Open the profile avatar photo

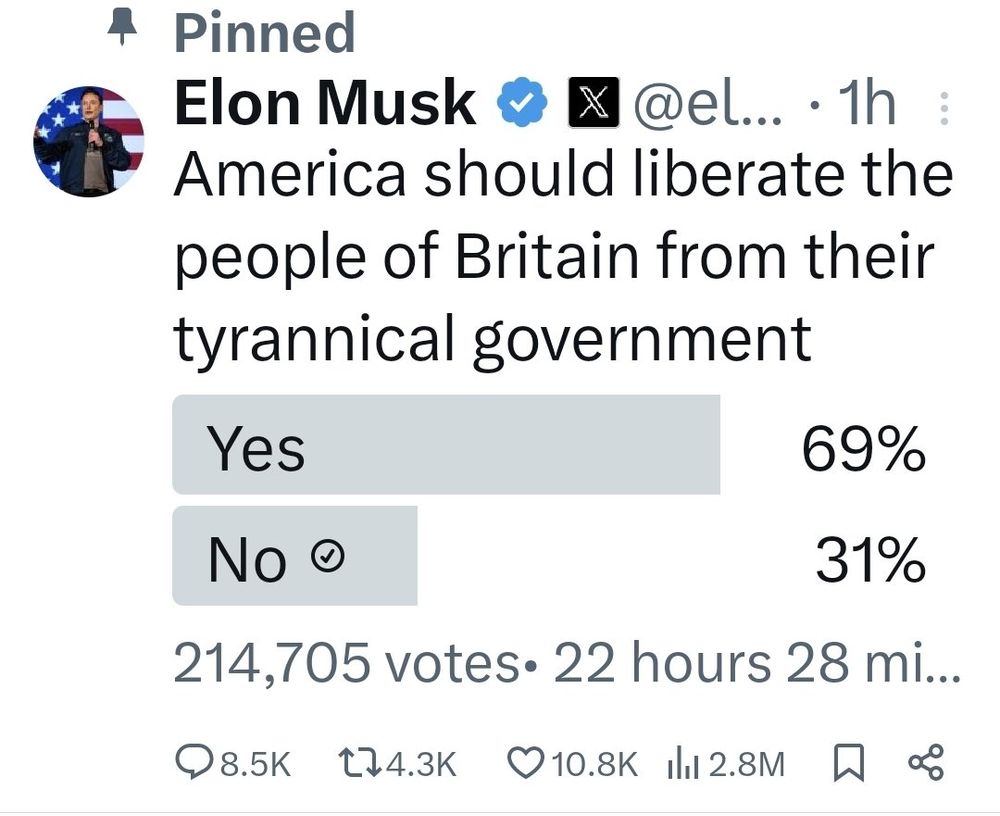tap(89, 140)
